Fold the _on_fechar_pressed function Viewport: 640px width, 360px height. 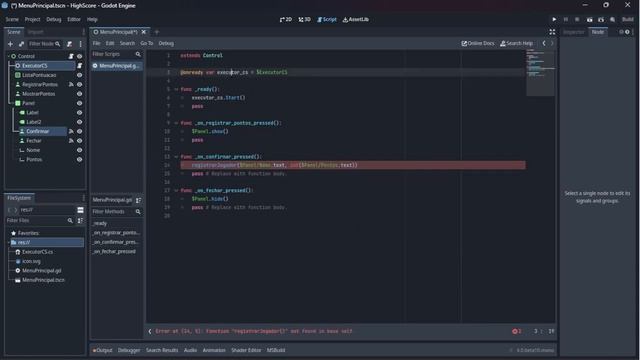(176, 191)
